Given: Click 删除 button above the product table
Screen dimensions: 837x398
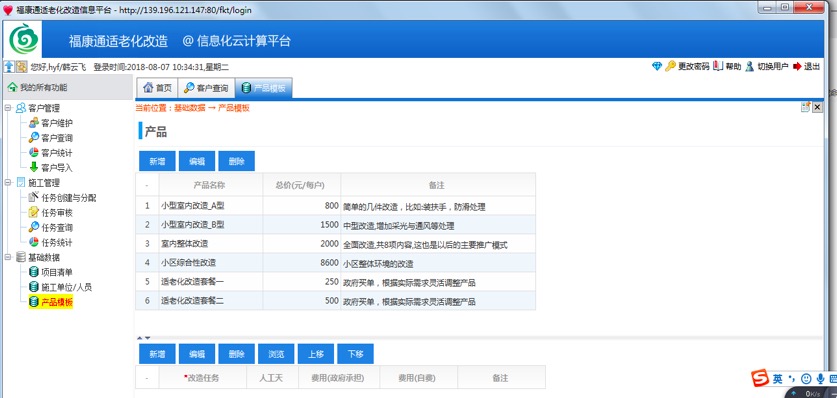Looking at the screenshot, I should (236, 161).
